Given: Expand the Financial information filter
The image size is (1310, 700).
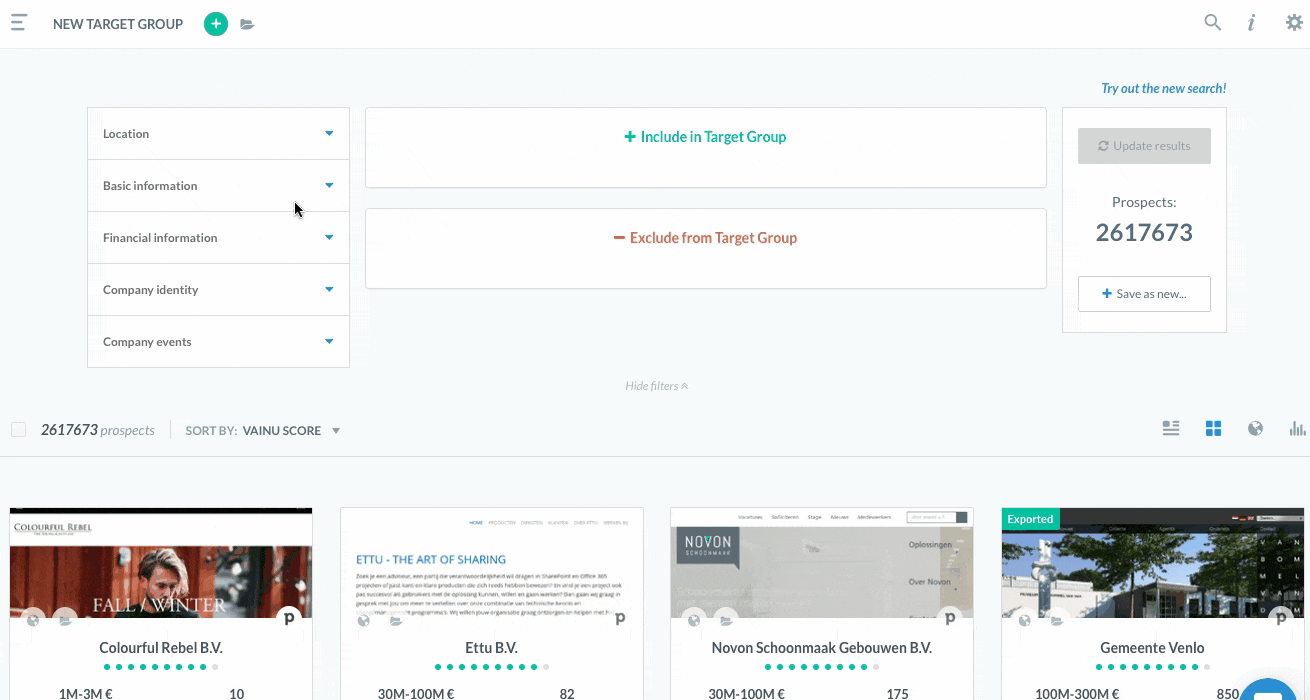Looking at the screenshot, I should click(x=218, y=238).
